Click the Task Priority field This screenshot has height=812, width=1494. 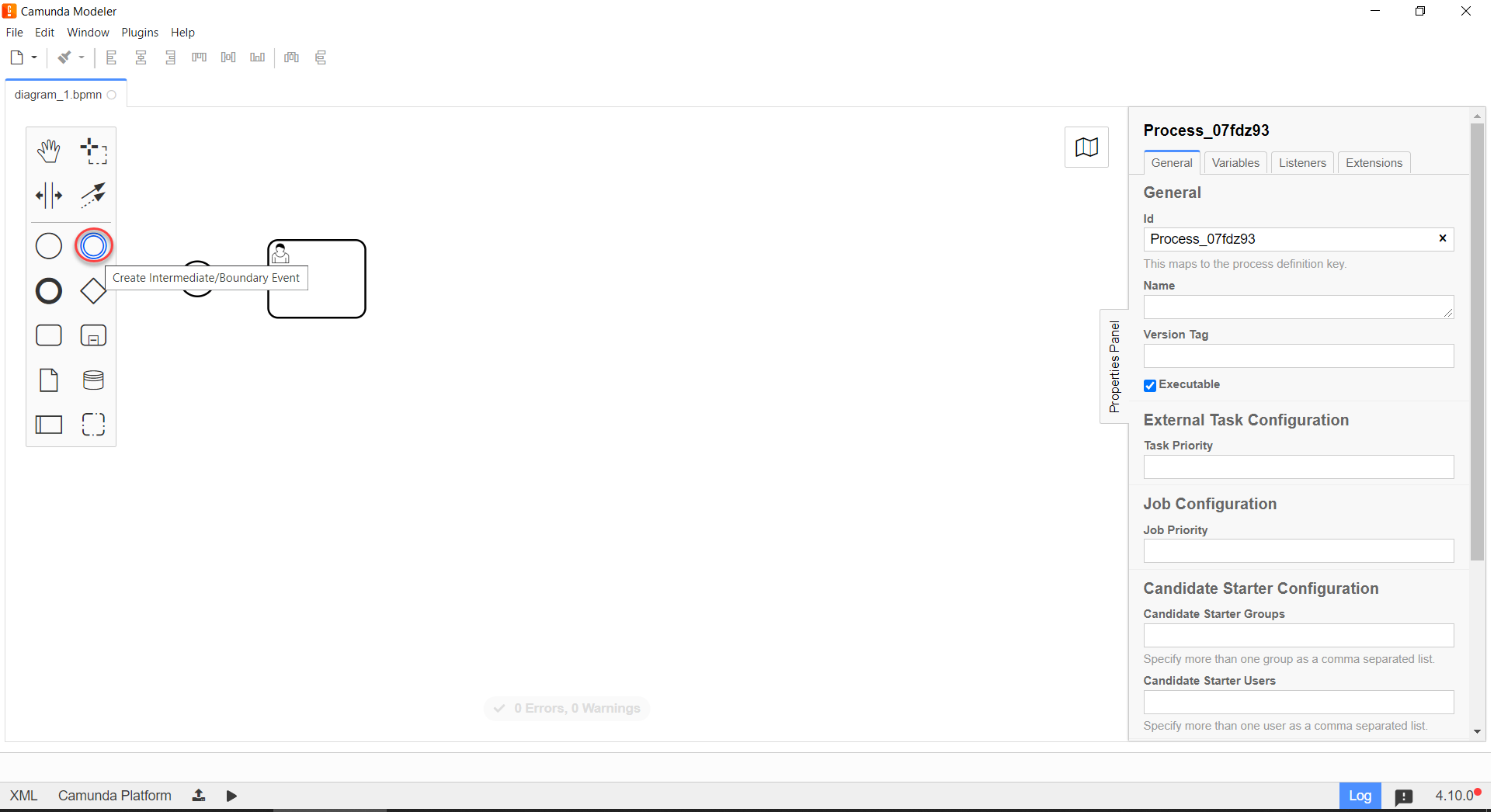1298,467
